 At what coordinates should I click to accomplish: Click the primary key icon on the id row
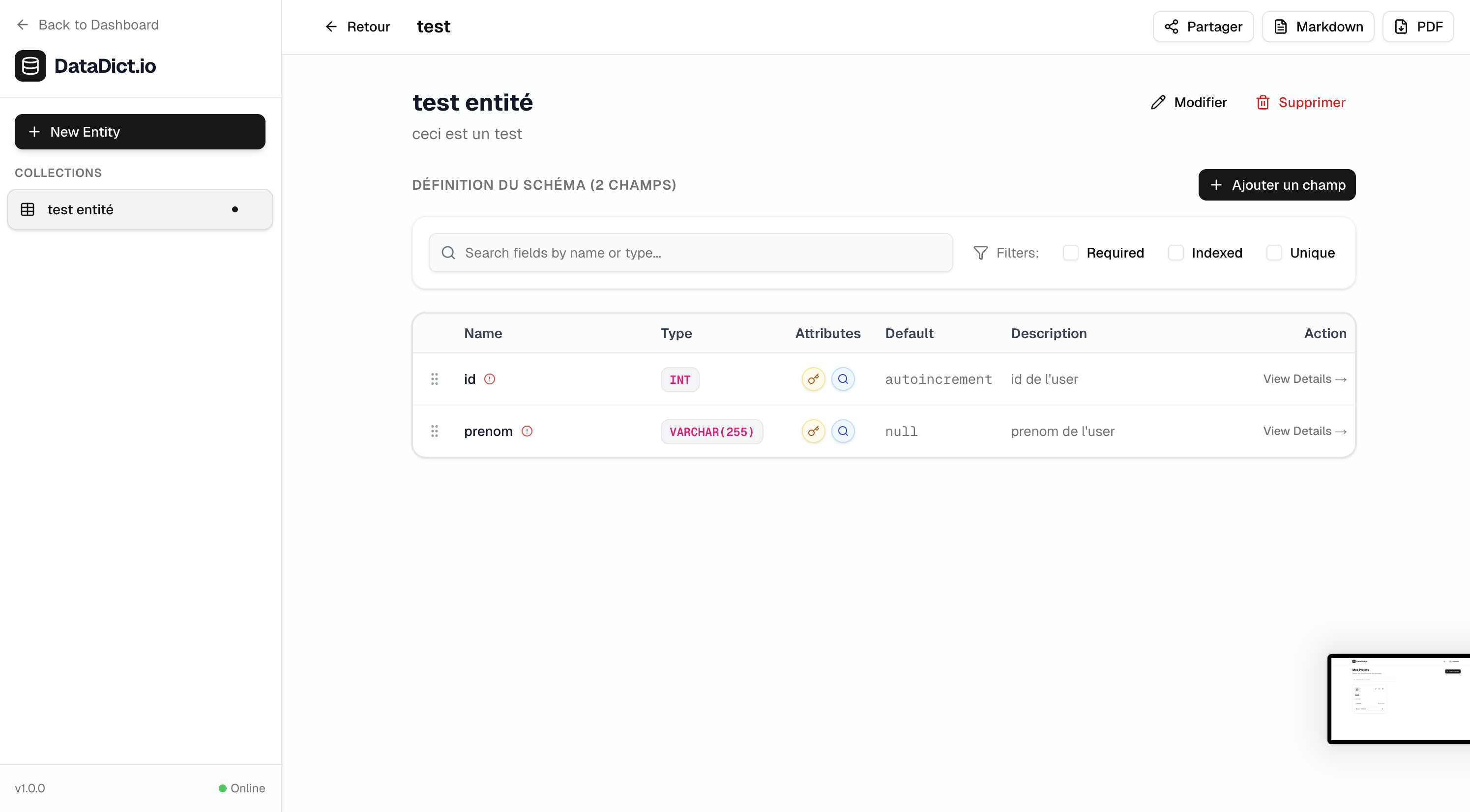point(813,378)
